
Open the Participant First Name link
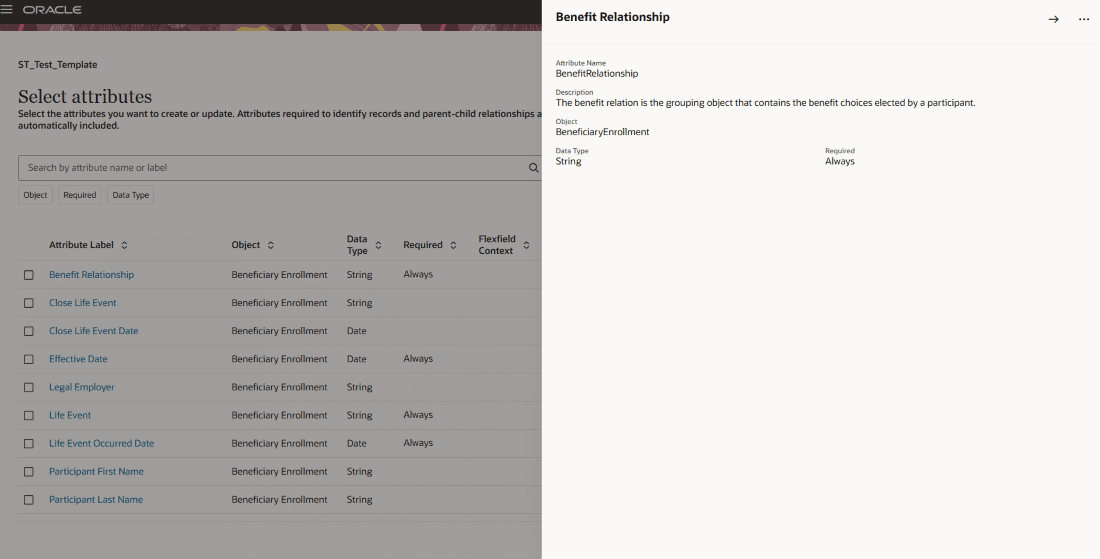96,471
